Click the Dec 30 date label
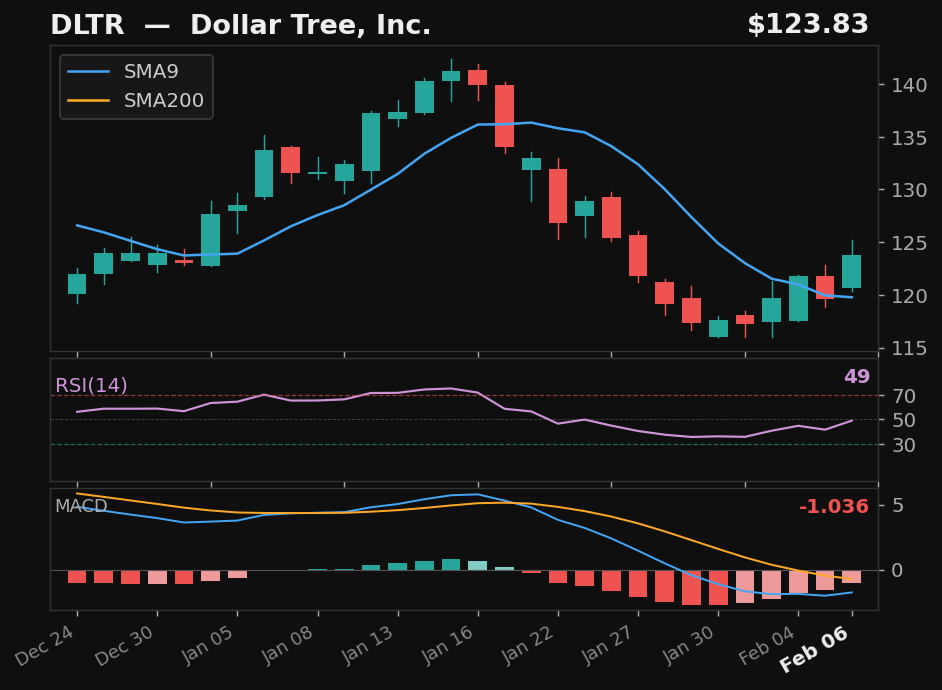The width and height of the screenshot is (942, 690). 125,646
